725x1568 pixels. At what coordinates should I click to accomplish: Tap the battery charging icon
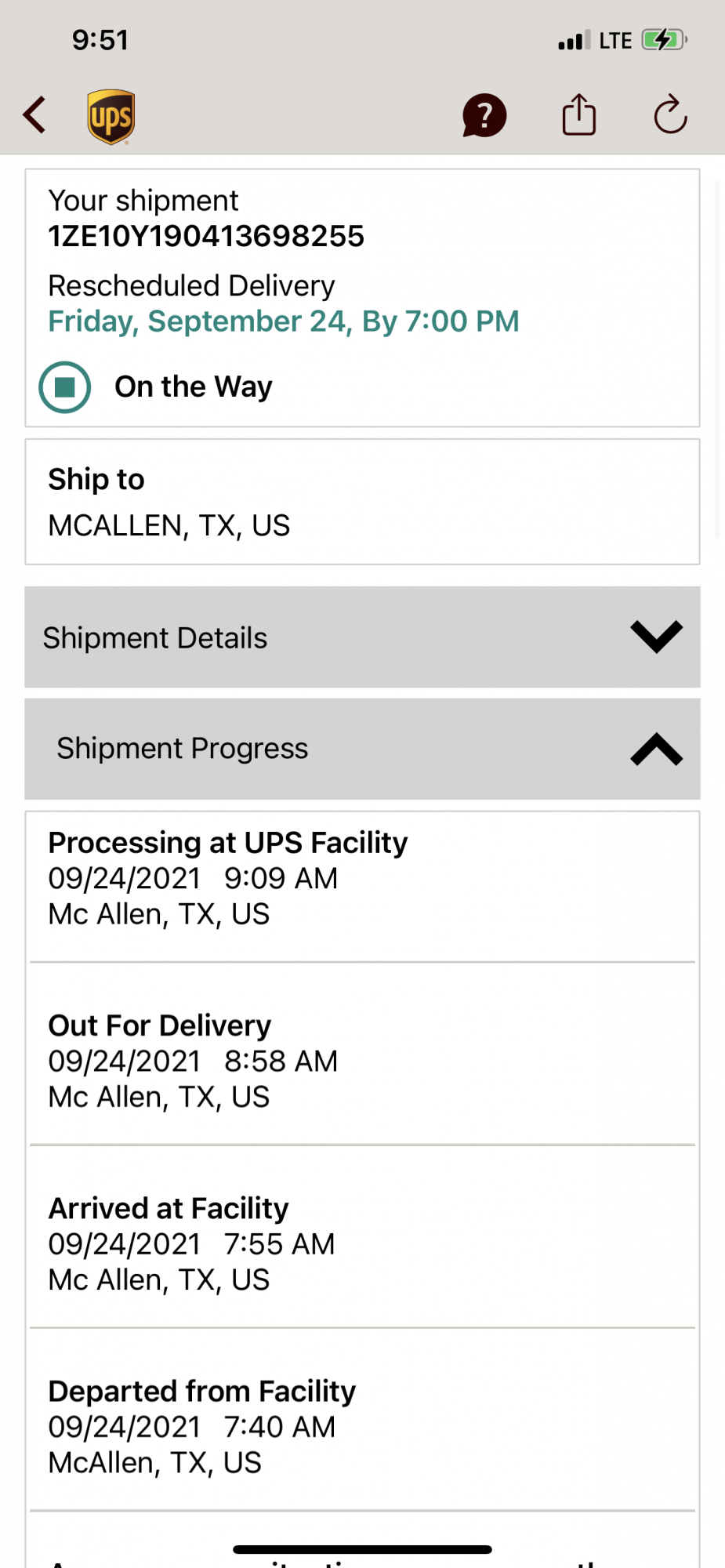[663, 40]
